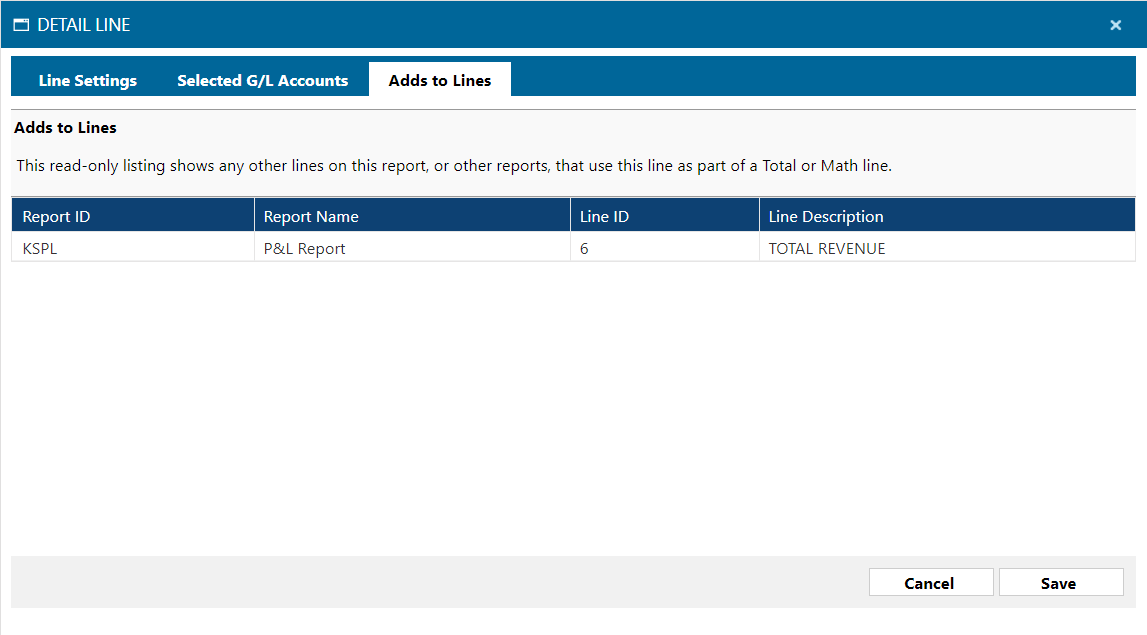Save the detail line changes
This screenshot has width=1147, height=635.
[1060, 583]
